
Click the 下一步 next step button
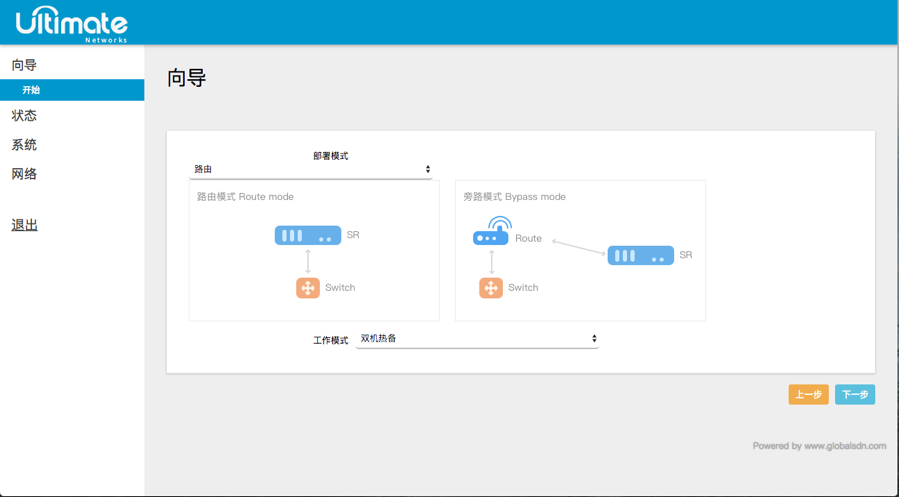point(855,395)
